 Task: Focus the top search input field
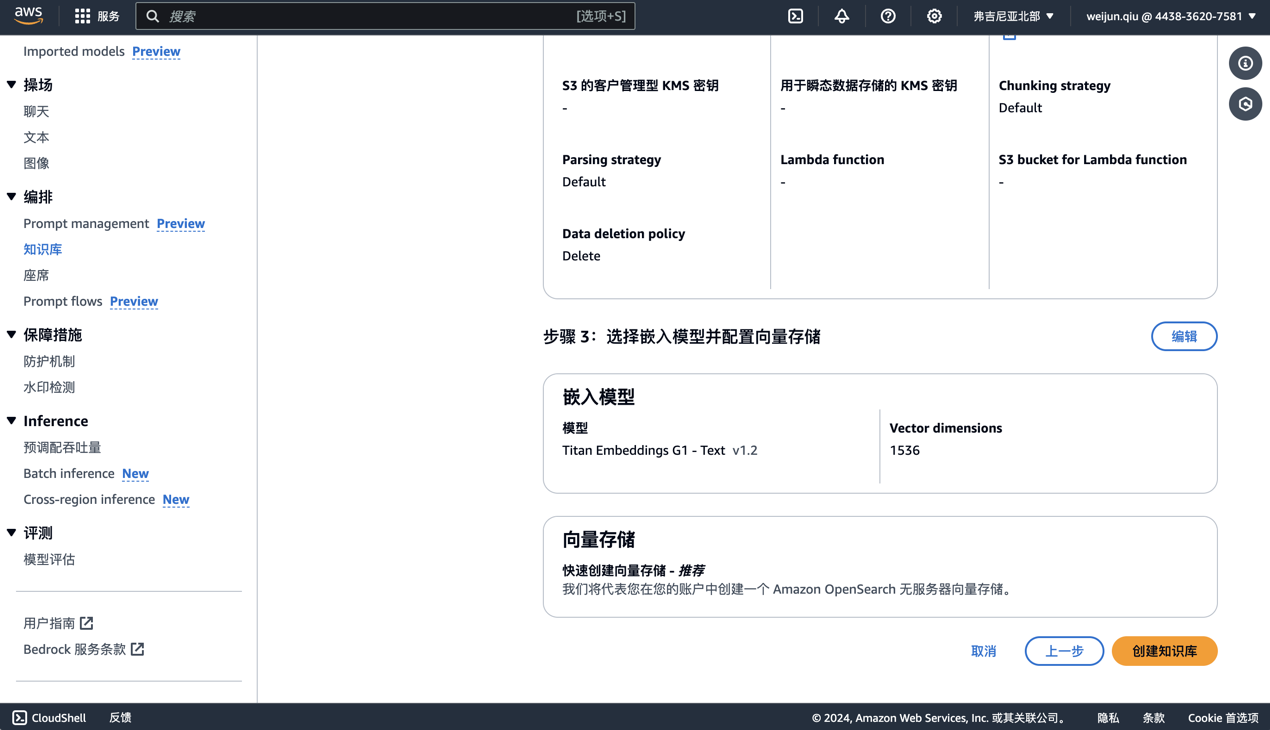pos(385,16)
